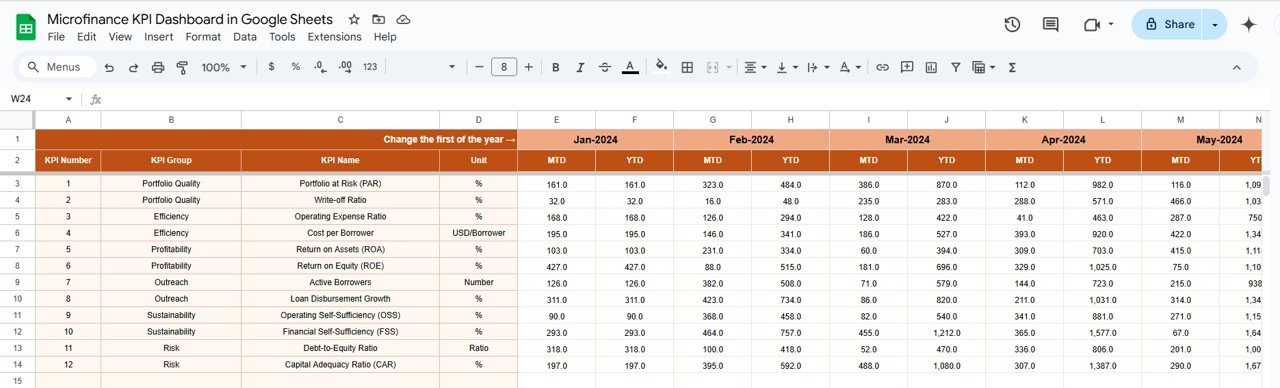
Task: Open the Format menu
Action: click(x=203, y=37)
